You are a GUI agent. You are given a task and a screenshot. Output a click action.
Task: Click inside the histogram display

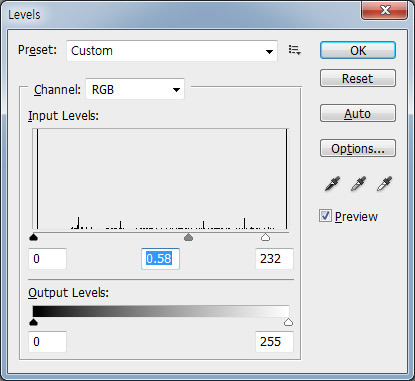point(160,179)
